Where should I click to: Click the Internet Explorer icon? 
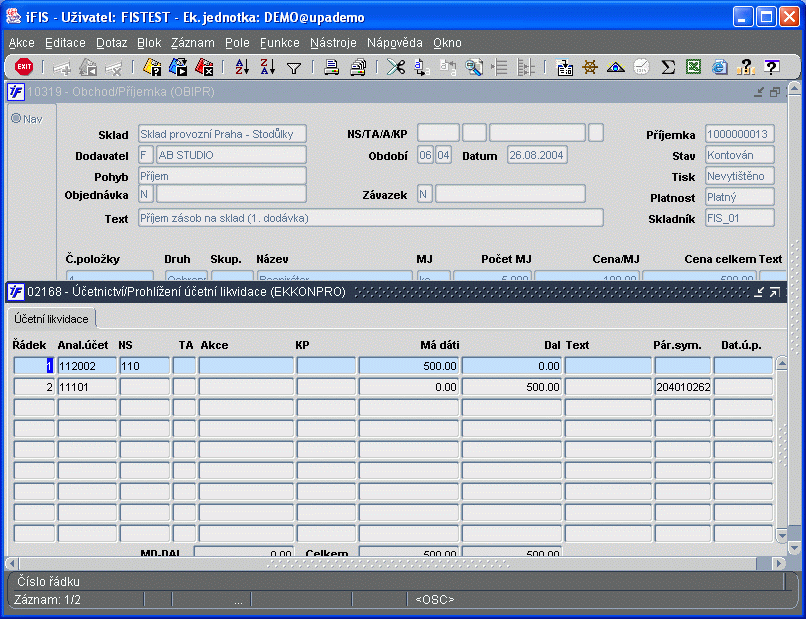click(x=720, y=67)
